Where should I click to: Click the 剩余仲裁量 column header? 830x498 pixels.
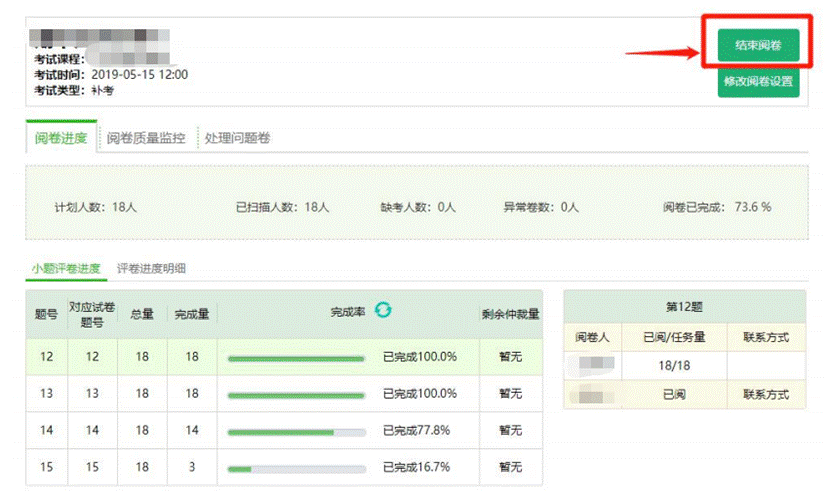click(510, 314)
